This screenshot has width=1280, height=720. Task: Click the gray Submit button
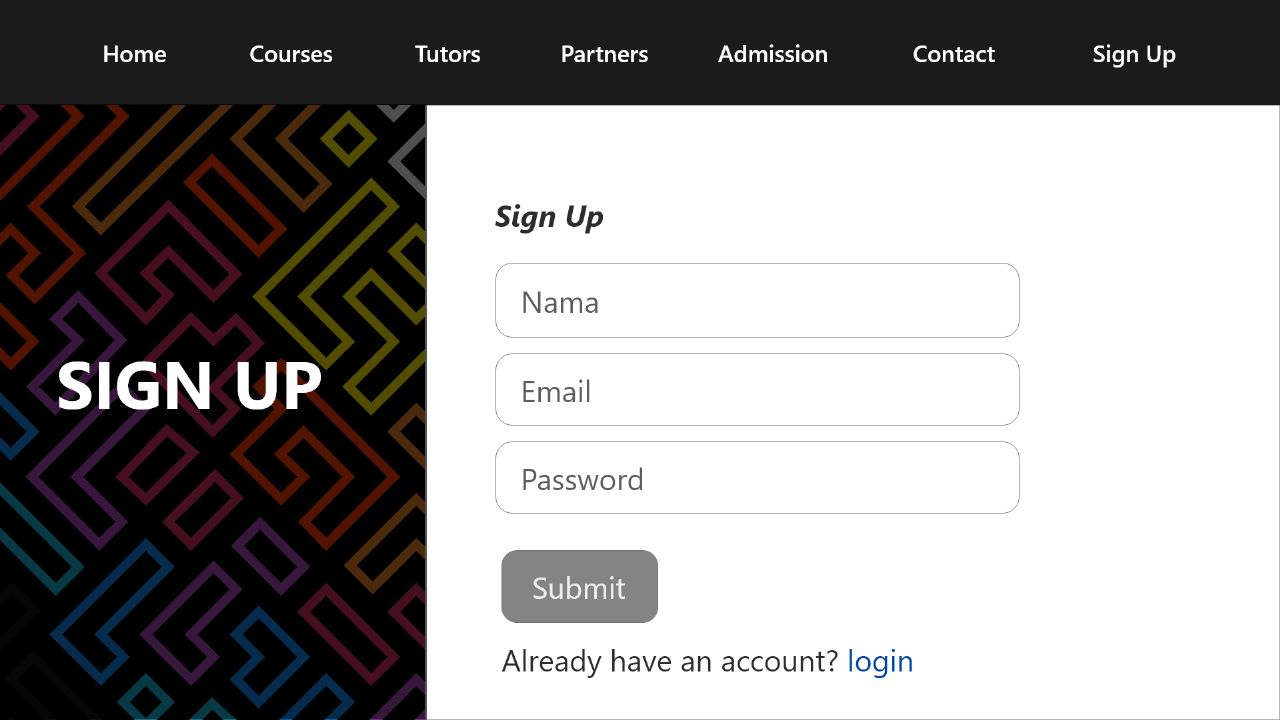[x=579, y=587]
